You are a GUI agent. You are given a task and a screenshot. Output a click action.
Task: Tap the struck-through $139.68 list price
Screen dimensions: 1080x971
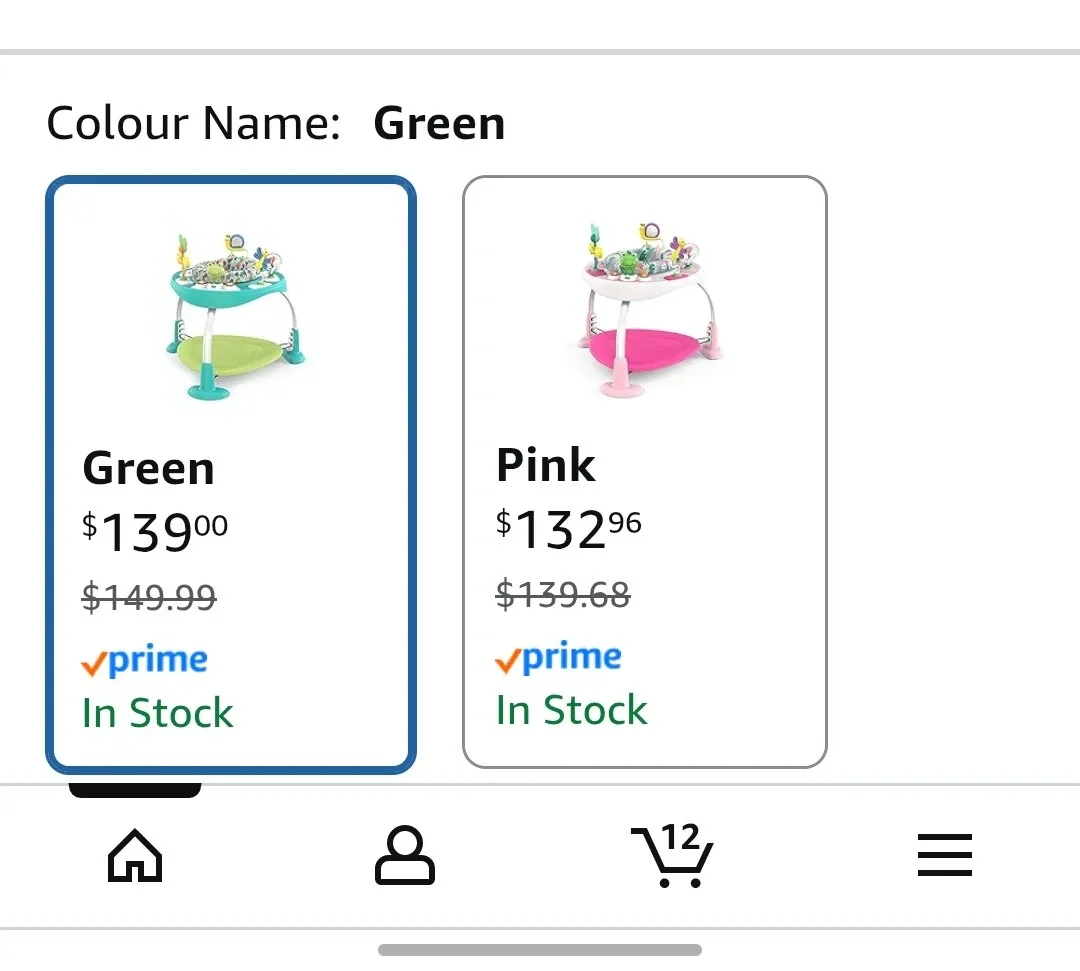(x=563, y=595)
